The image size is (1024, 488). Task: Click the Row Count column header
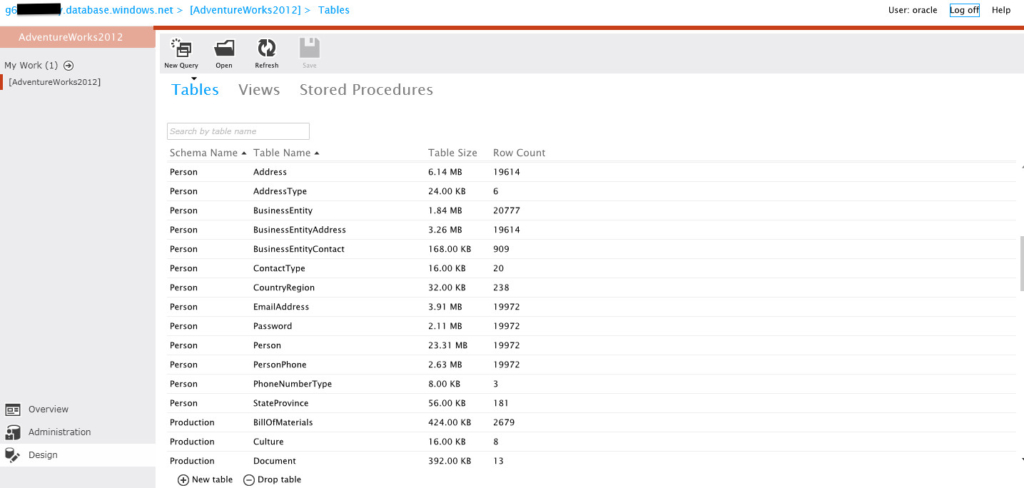point(519,153)
